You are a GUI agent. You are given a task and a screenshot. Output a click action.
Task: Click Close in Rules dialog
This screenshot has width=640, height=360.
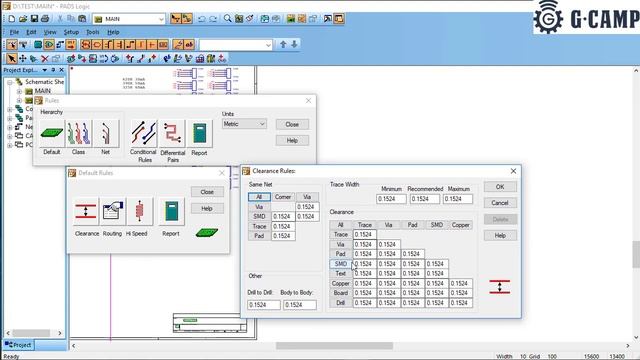click(x=292, y=124)
